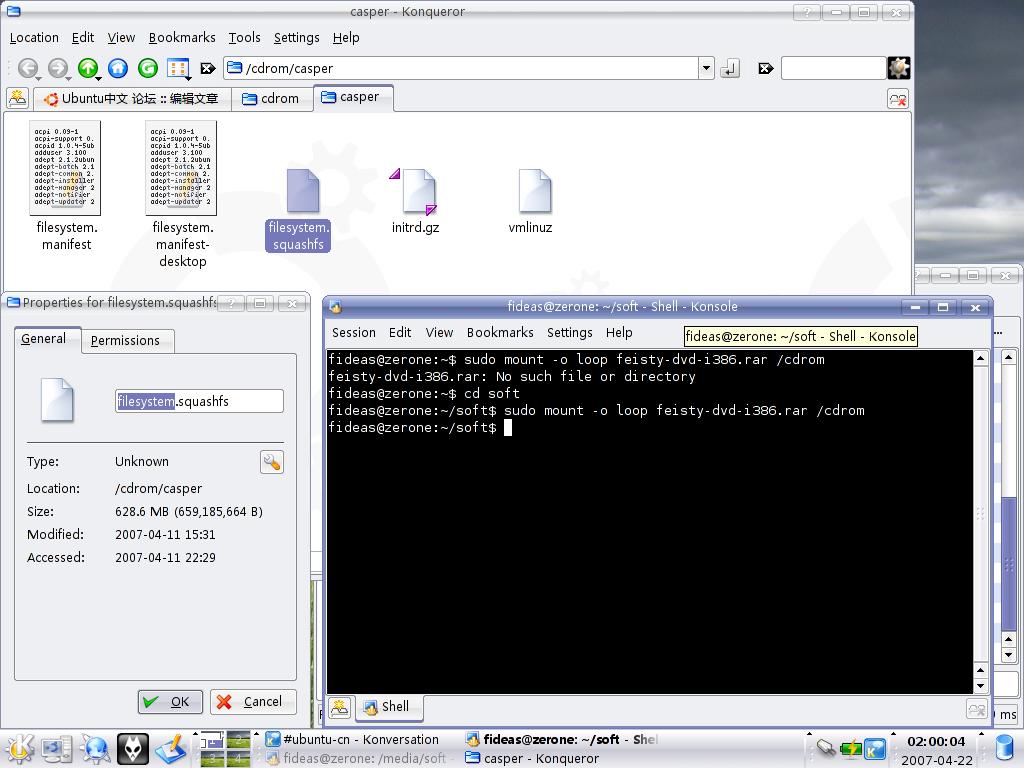Open the General tab in Properties
Viewport: 1024px width, 768px height.
click(x=47, y=339)
